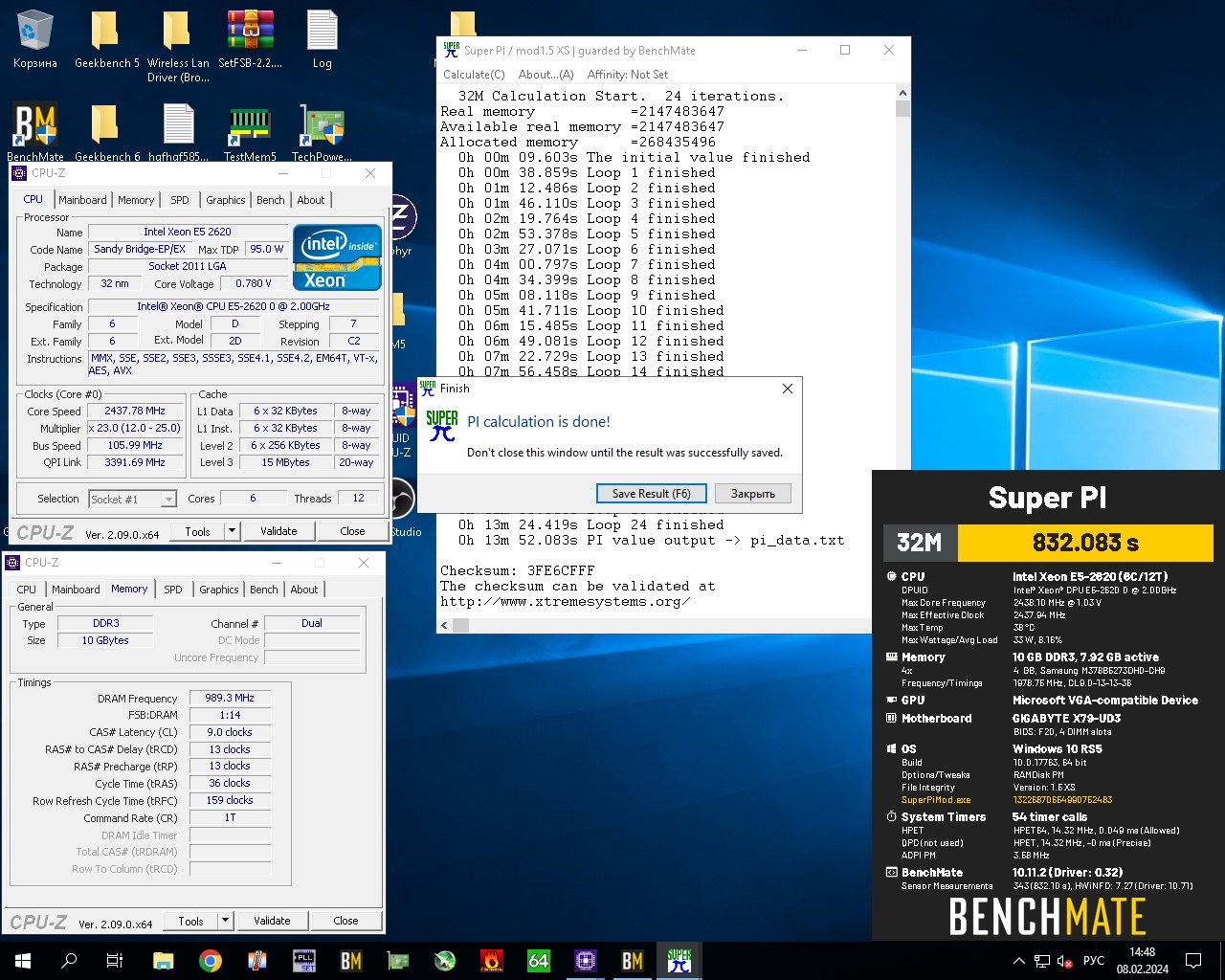
Task: Switch to CPU tab in bottom CPU-Z window
Action: point(27,590)
